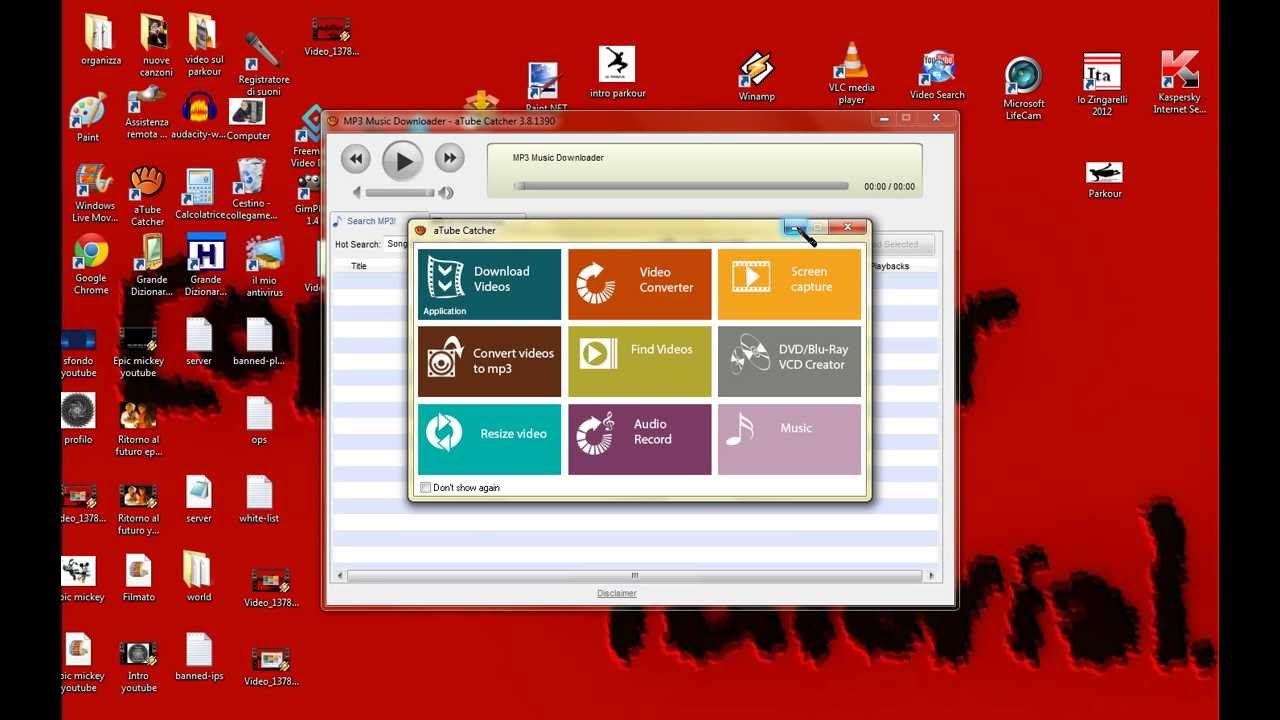Select the banned-pl... file on desktop
The height and width of the screenshot is (720, 1280).
click(x=259, y=342)
